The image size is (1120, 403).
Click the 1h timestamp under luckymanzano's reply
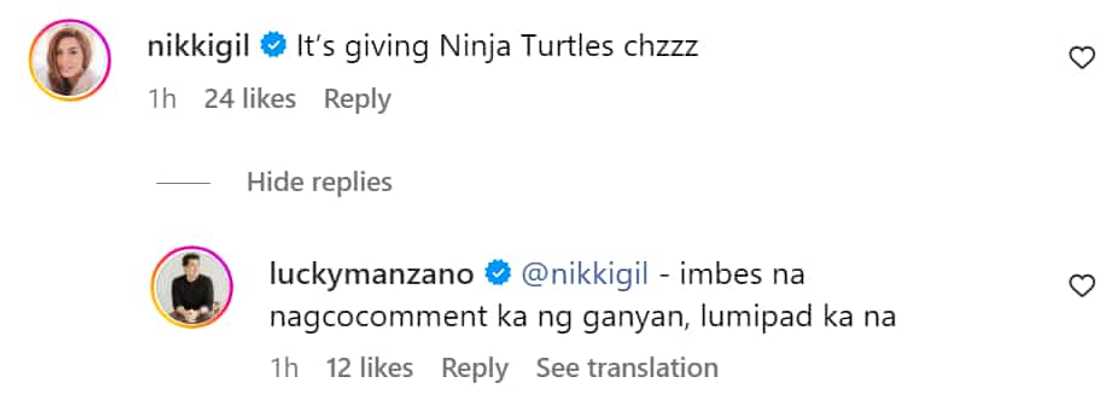pyautogui.click(x=284, y=368)
